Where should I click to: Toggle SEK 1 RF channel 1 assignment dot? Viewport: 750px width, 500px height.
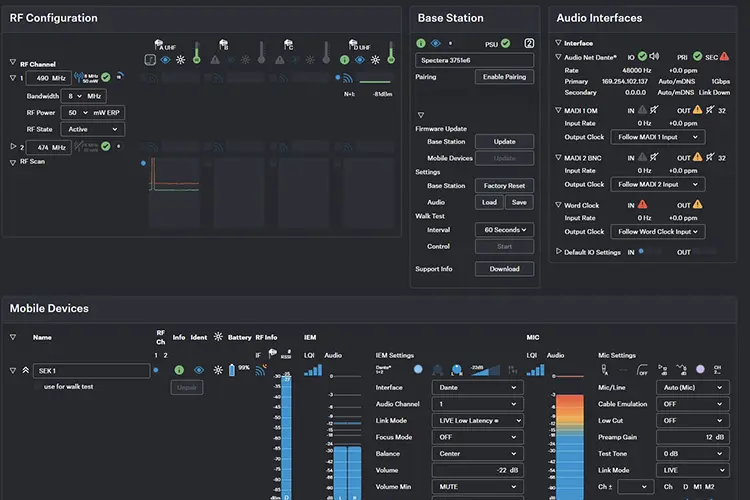(156, 370)
